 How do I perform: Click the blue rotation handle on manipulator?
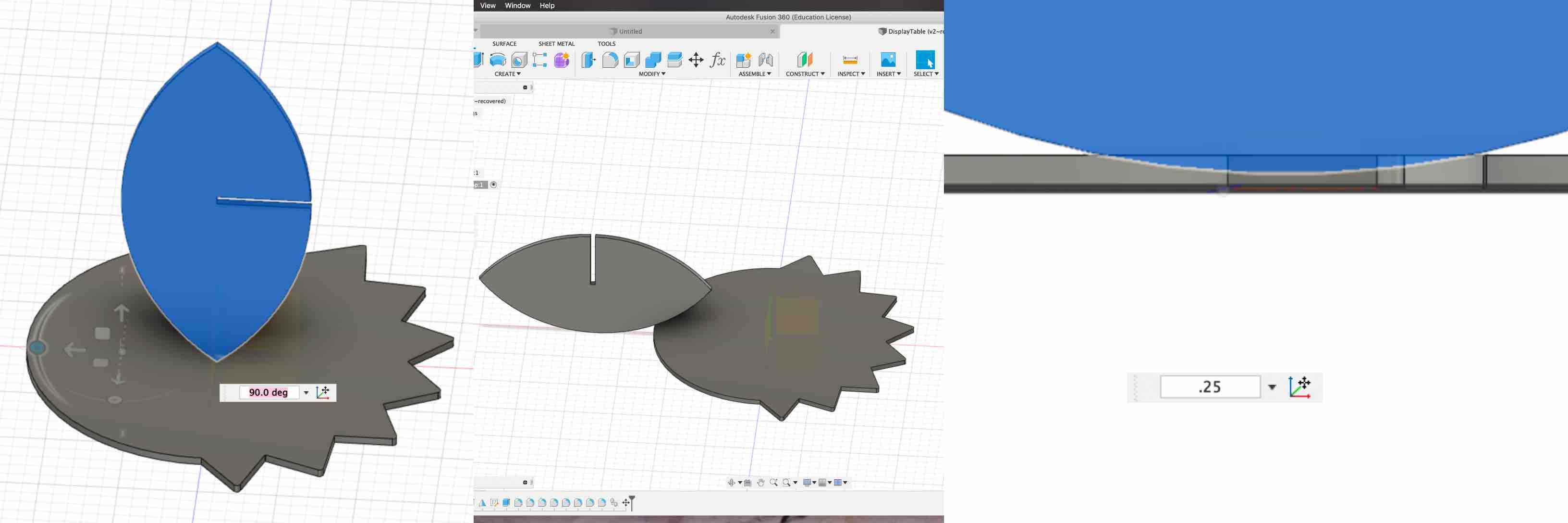(x=37, y=348)
